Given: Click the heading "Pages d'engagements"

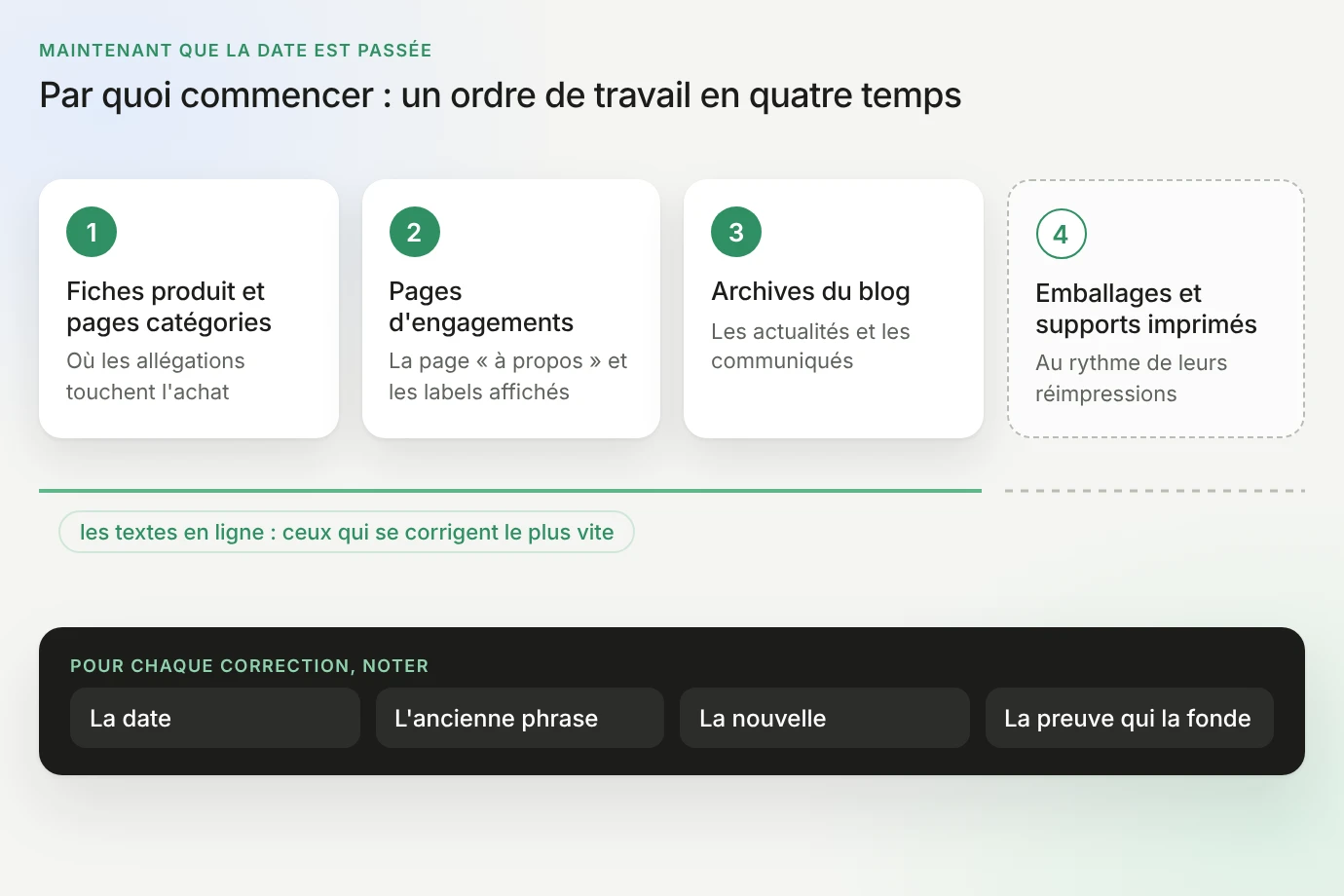Looking at the screenshot, I should 481,307.
